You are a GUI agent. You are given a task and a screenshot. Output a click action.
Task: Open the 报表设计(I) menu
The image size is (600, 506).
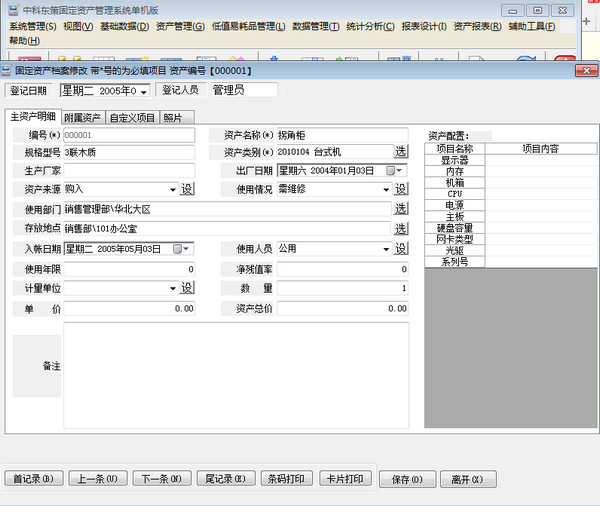tap(424, 26)
